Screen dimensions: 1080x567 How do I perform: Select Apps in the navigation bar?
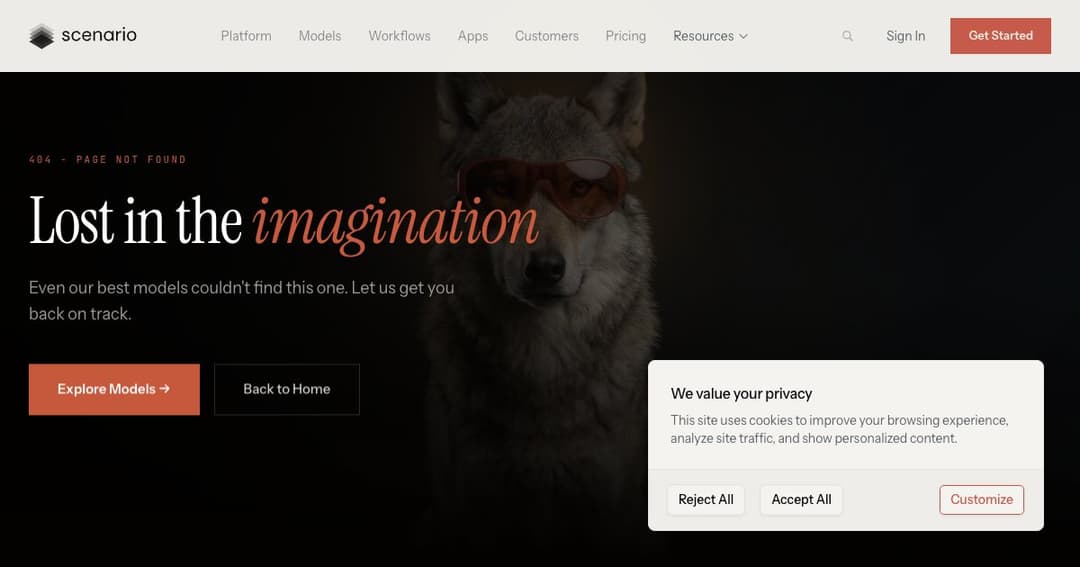click(472, 36)
